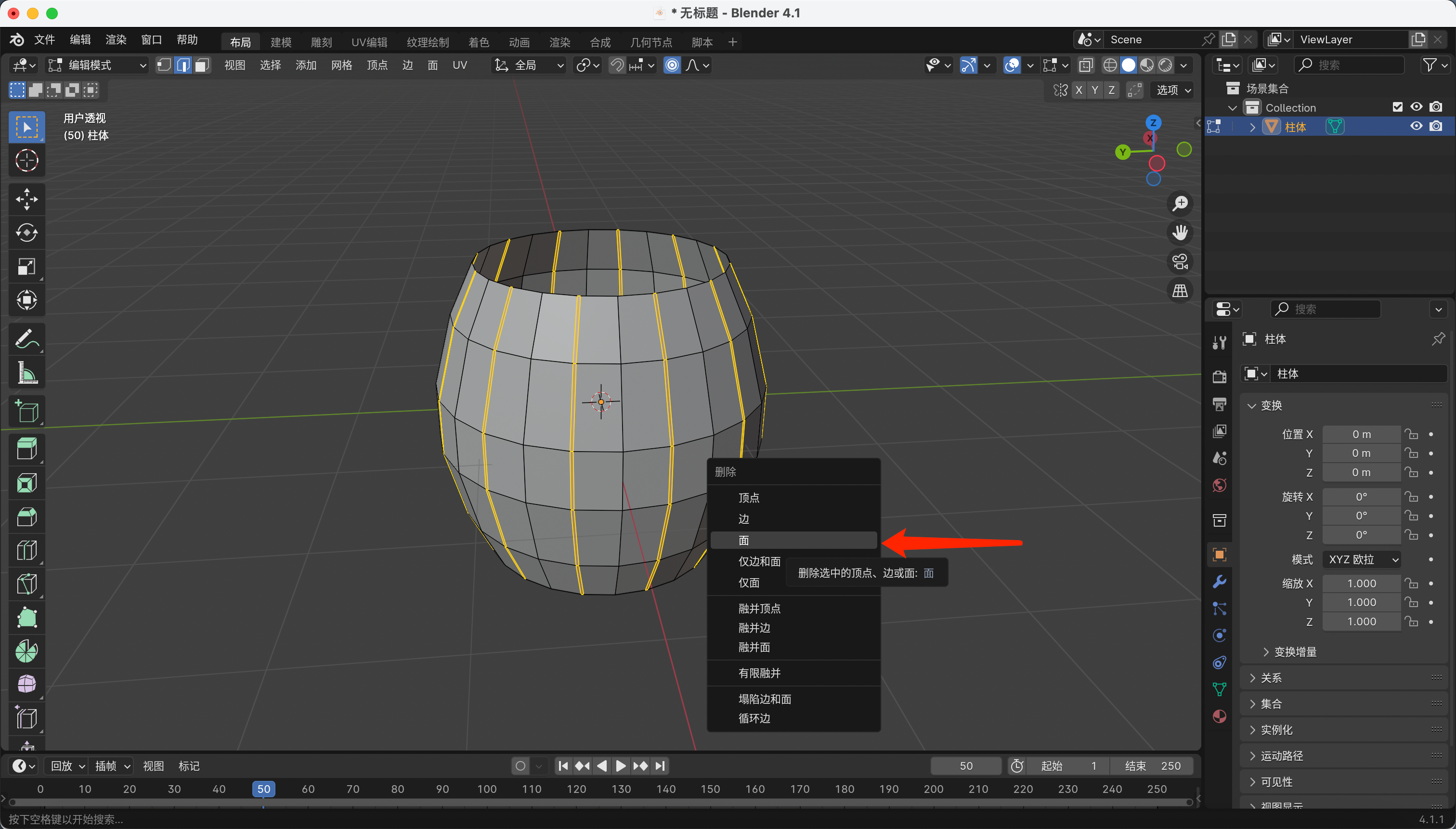
Task: Click the 缩放 X value field
Action: [x=1361, y=583]
